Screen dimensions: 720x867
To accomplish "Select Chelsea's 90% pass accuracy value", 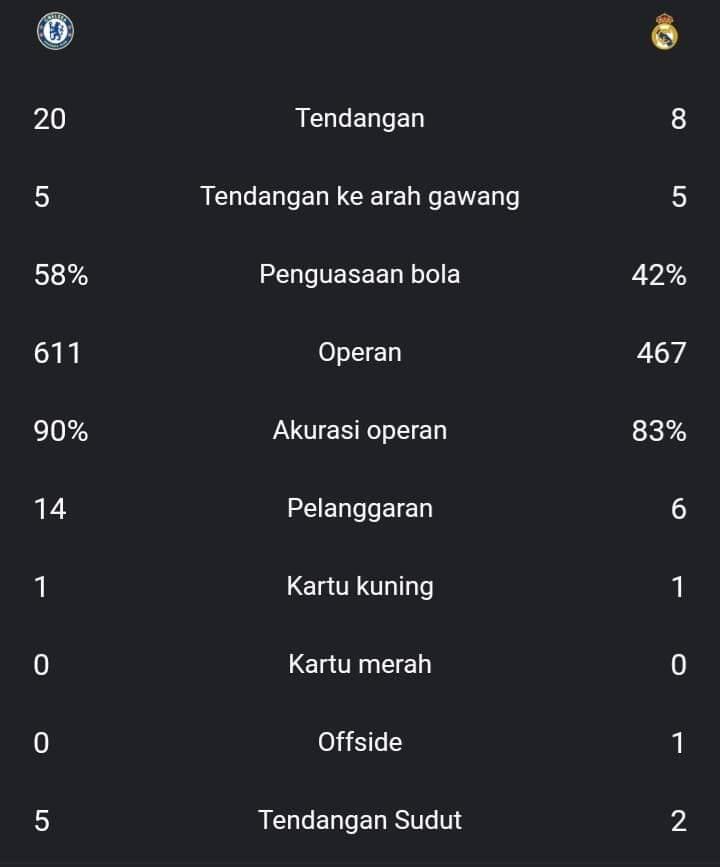I will [x=61, y=431].
